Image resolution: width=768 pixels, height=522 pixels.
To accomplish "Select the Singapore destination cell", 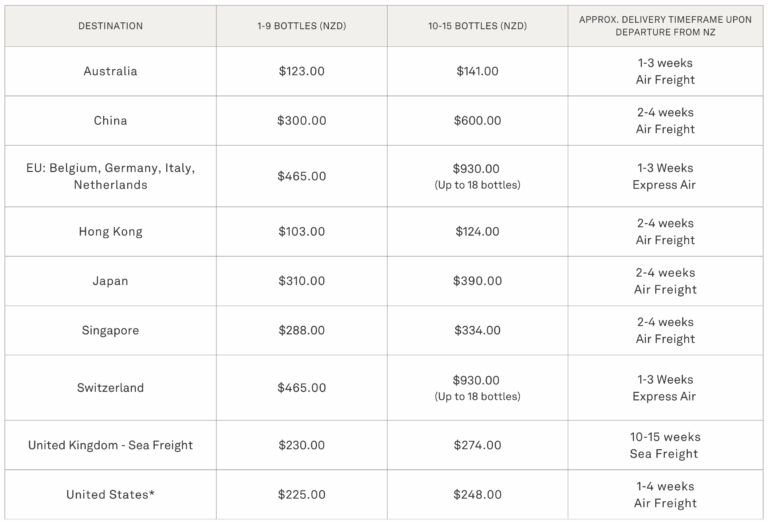I will click(110, 331).
